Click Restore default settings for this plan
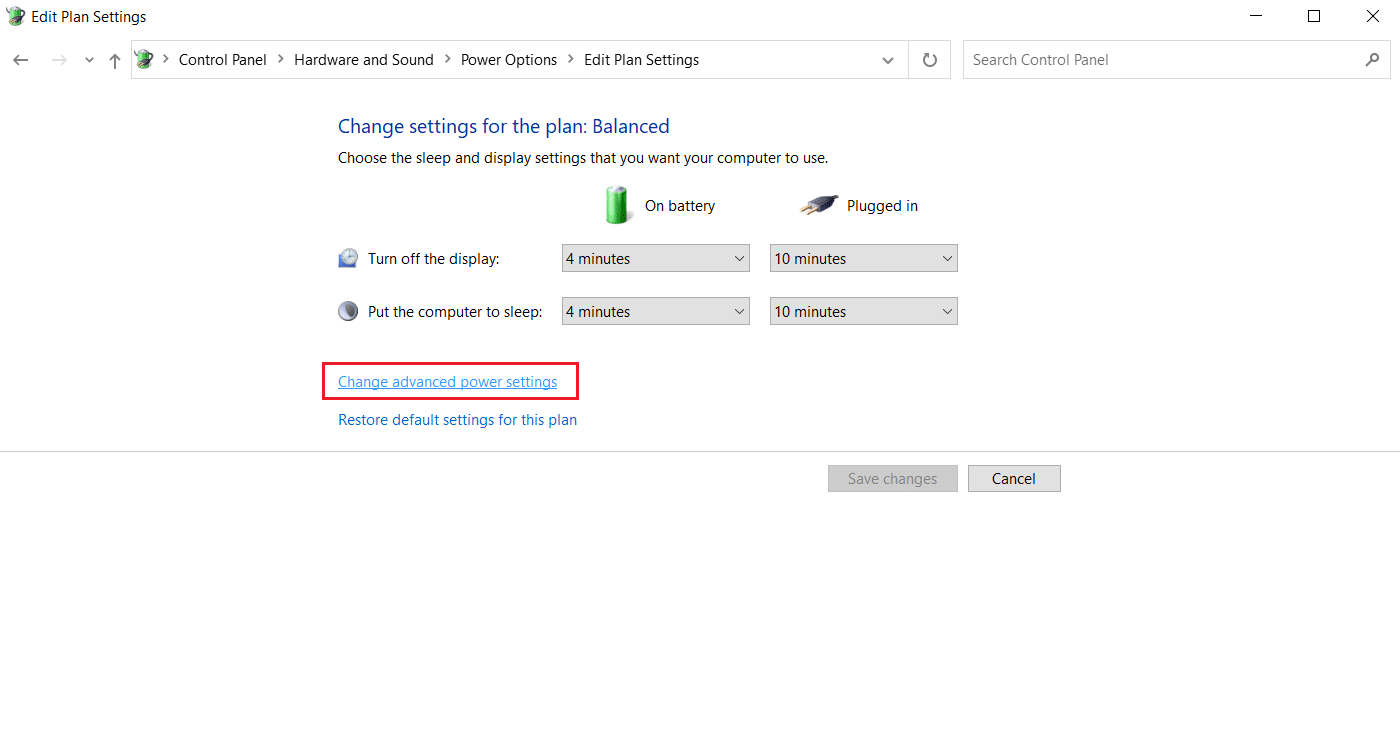Image resolution: width=1400 pixels, height=732 pixels. (x=458, y=420)
